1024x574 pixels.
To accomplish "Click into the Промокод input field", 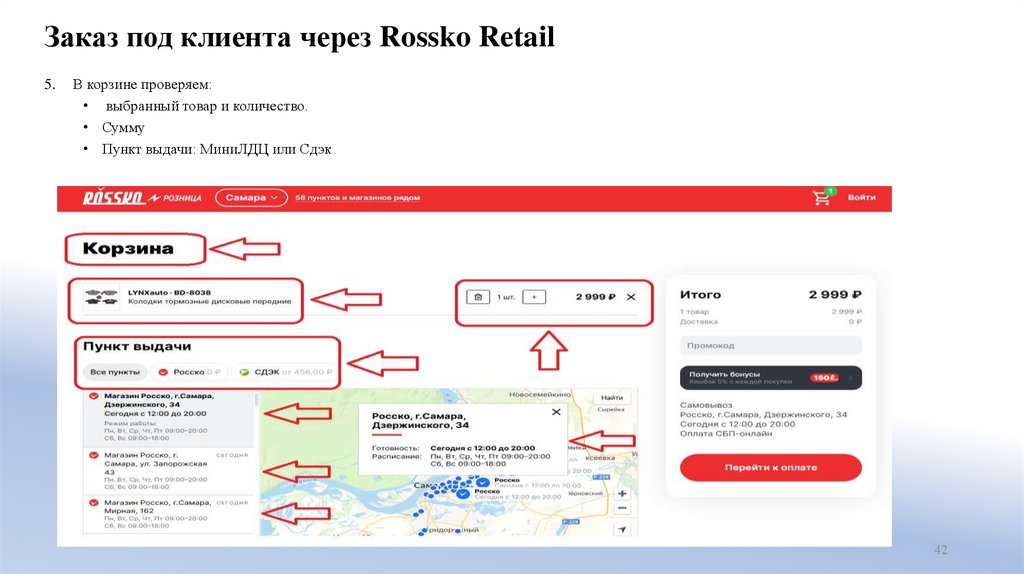I will pos(771,345).
